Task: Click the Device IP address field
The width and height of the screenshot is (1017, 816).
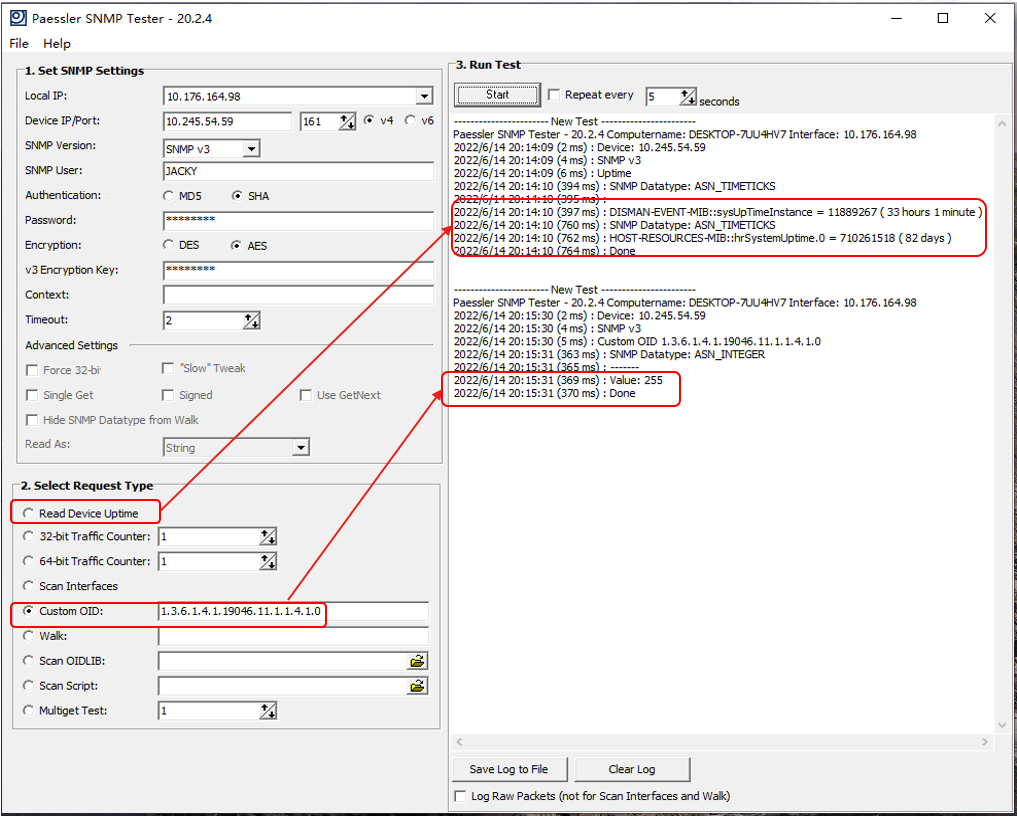Action: [228, 121]
